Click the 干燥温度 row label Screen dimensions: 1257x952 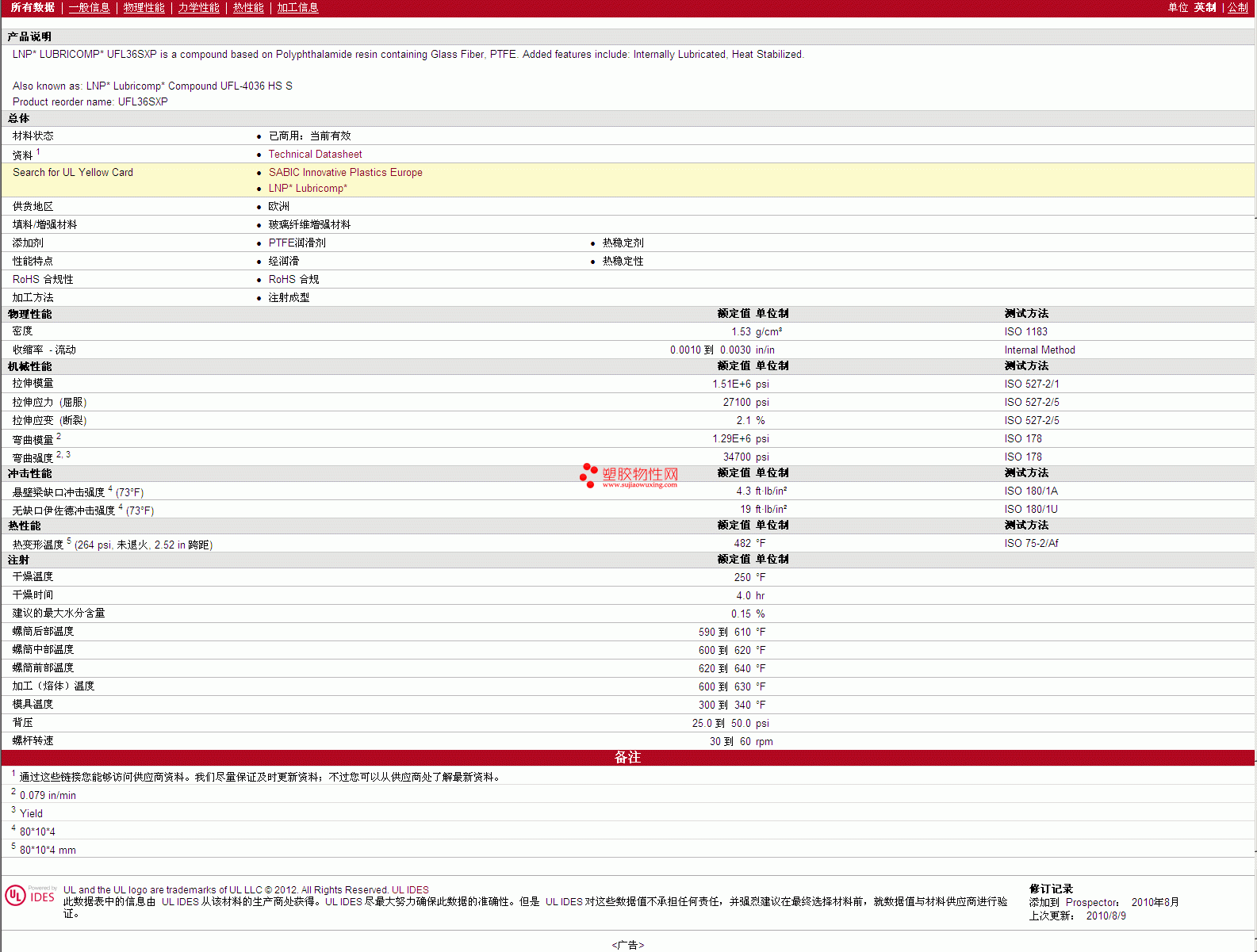tap(33, 577)
